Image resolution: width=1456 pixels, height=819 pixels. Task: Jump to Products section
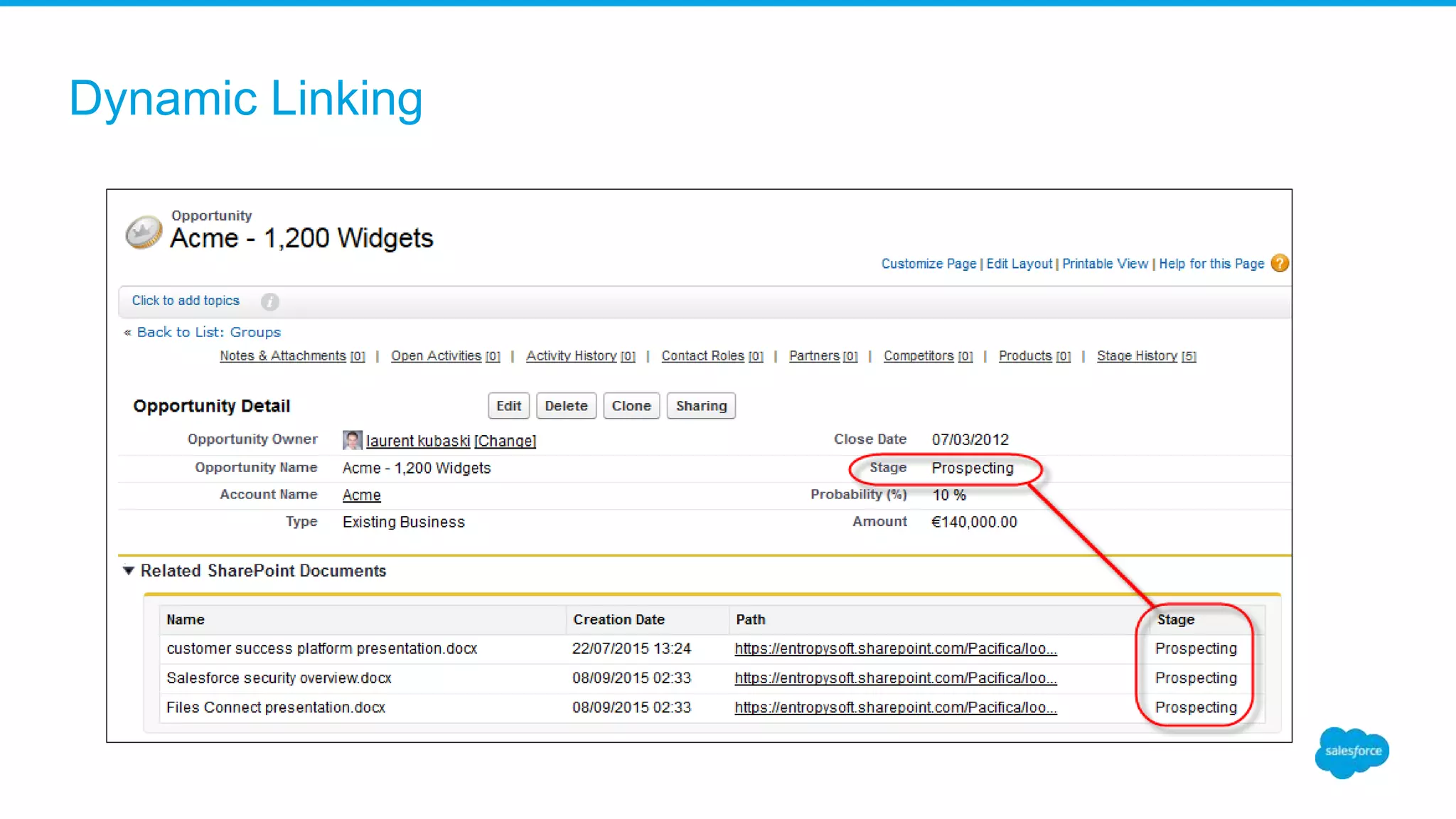pyautogui.click(x=1034, y=355)
